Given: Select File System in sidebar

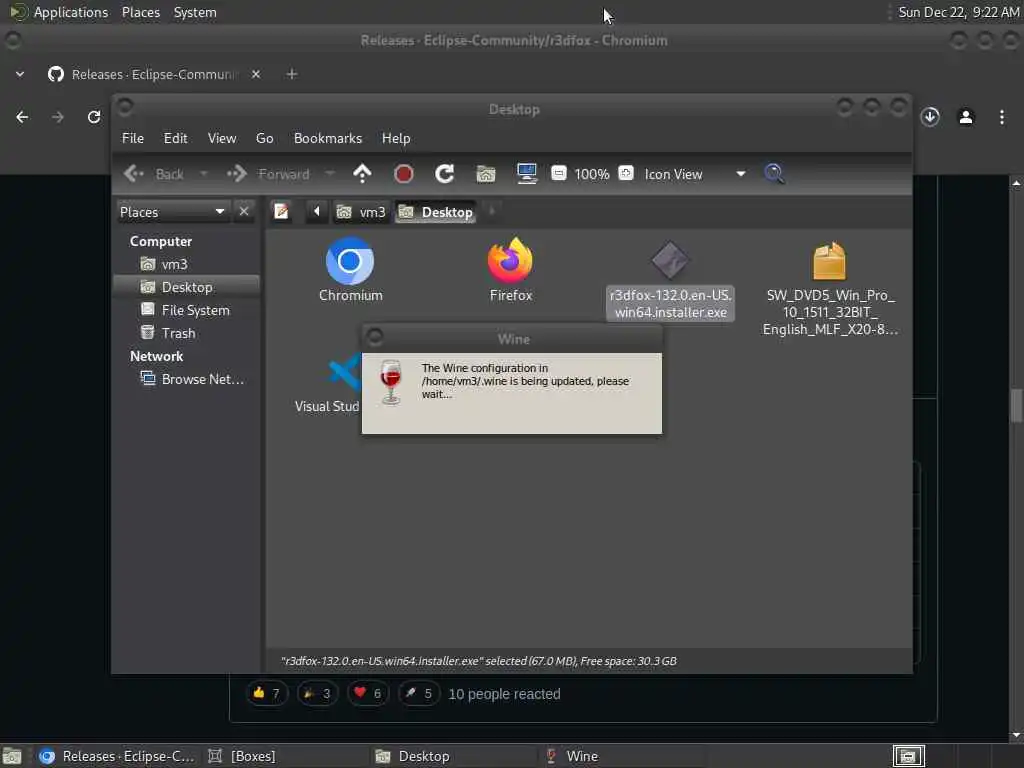Looking at the screenshot, I should pyautogui.click(x=186, y=310).
